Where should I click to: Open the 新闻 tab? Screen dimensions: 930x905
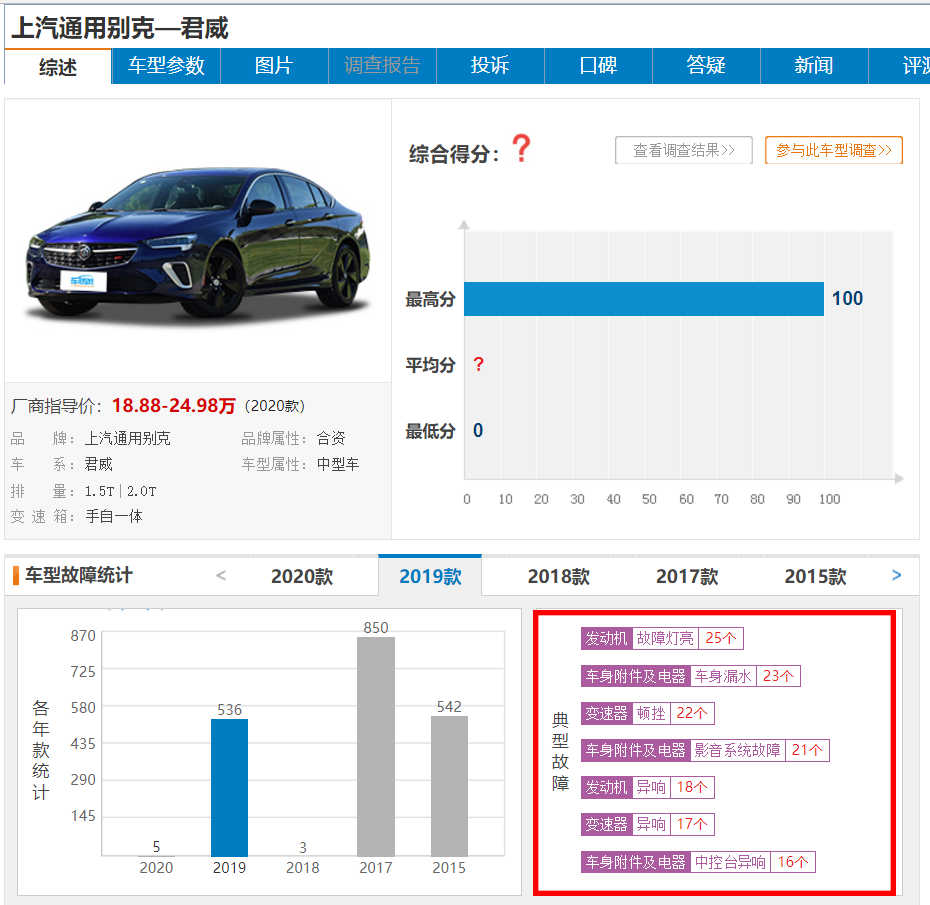(814, 66)
